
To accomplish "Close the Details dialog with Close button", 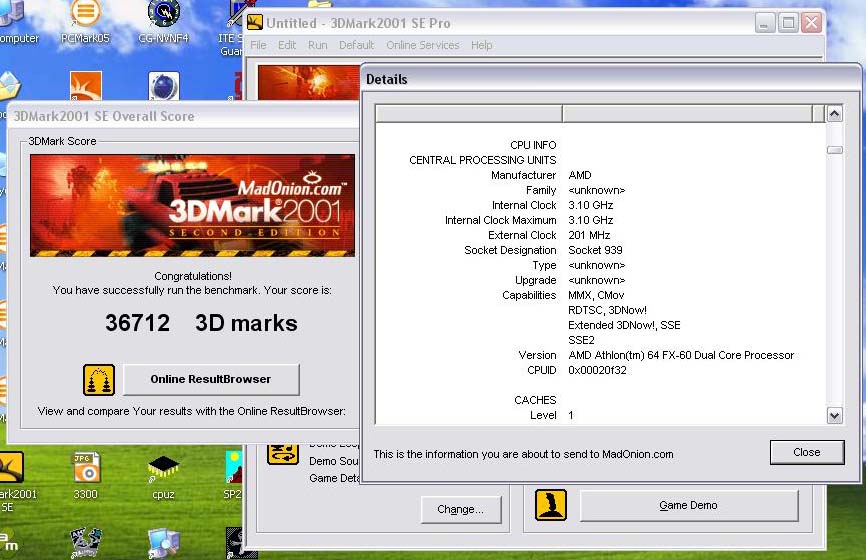I will point(806,452).
